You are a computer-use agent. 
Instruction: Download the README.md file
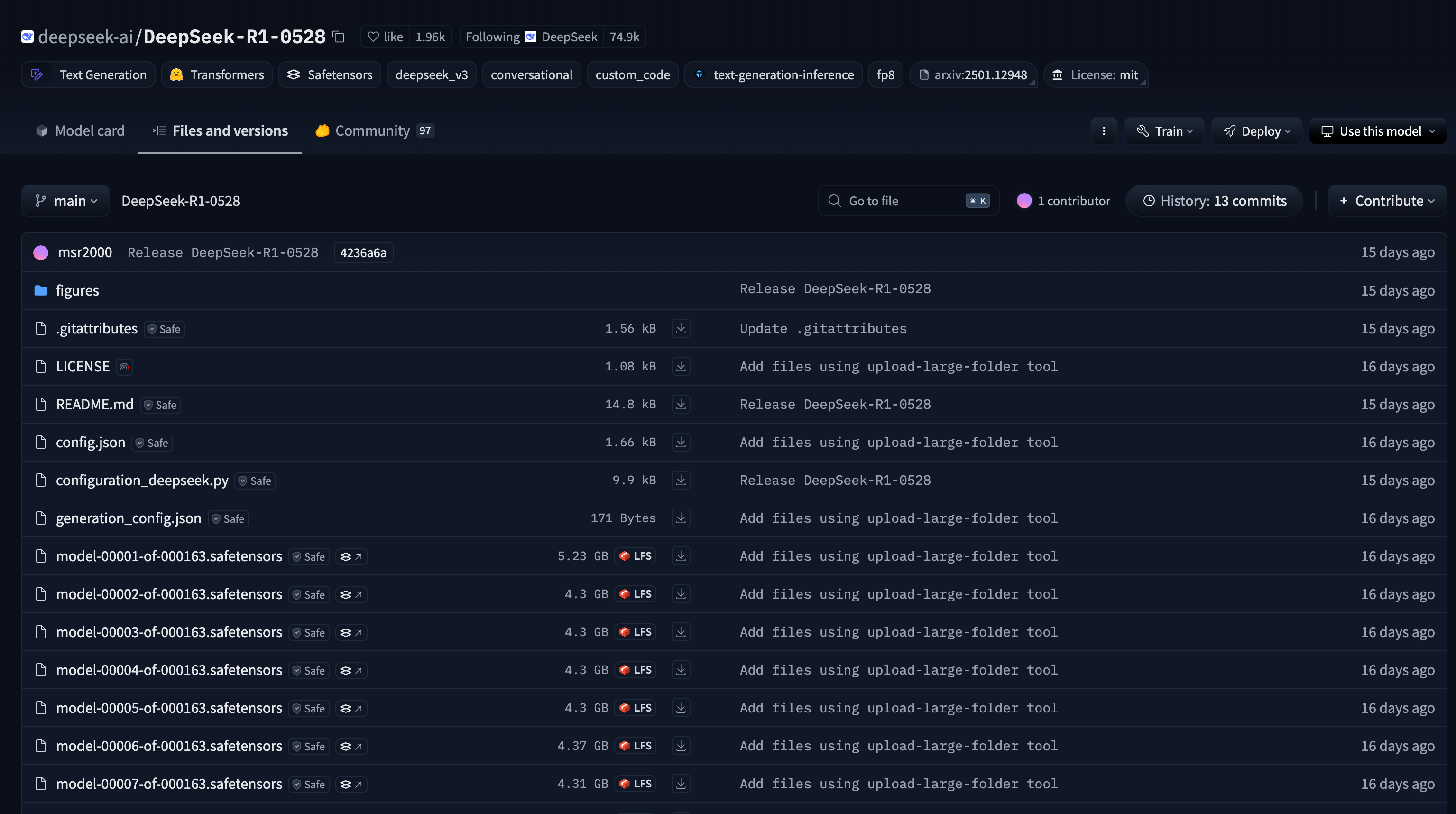click(x=681, y=404)
